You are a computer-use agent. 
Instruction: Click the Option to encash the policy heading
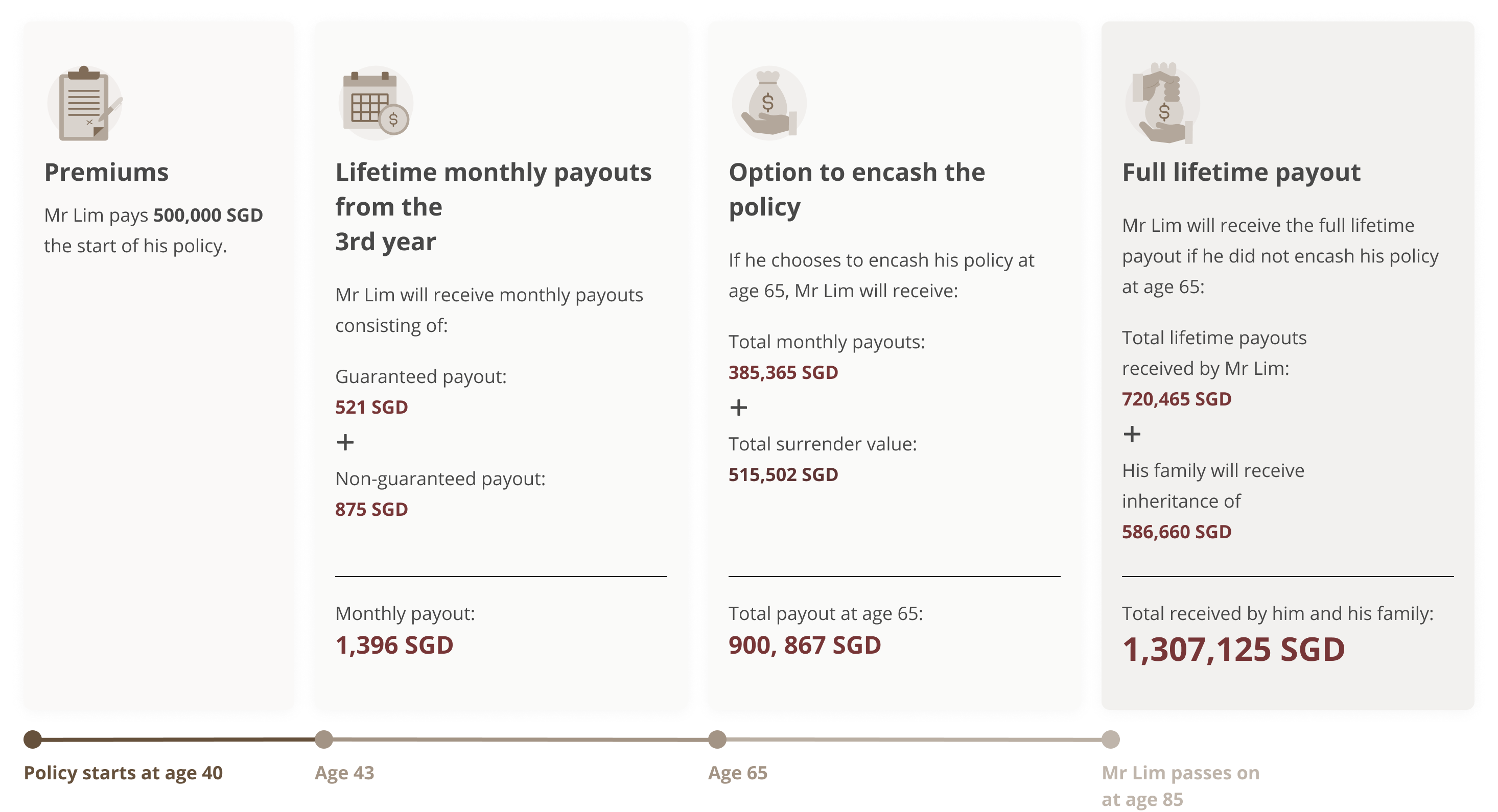(x=857, y=189)
